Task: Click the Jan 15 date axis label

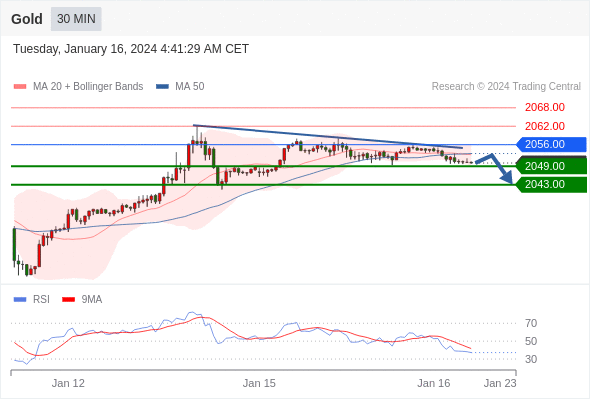Action: click(x=259, y=383)
